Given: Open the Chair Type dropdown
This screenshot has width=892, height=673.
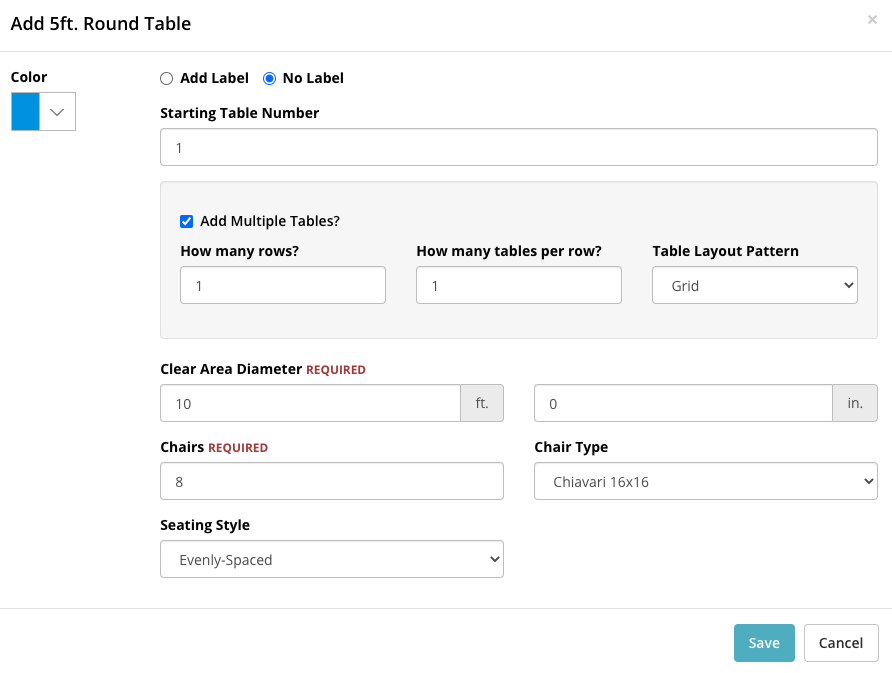Looking at the screenshot, I should click(x=705, y=481).
